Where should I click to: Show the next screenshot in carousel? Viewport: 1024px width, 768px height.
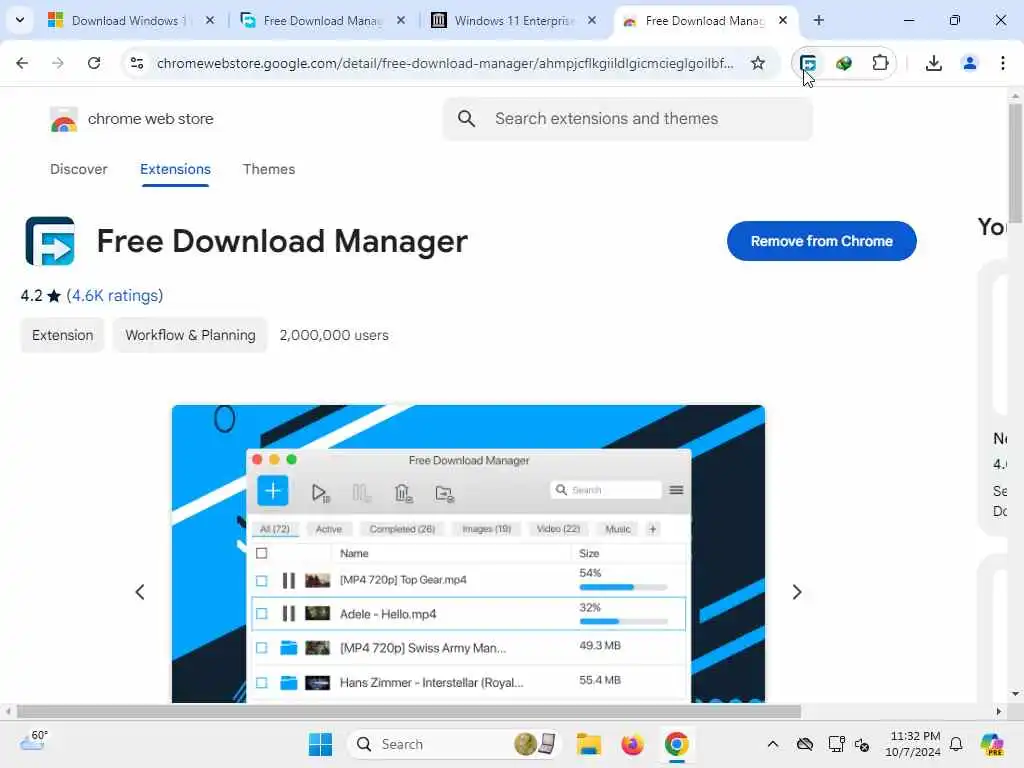[797, 592]
